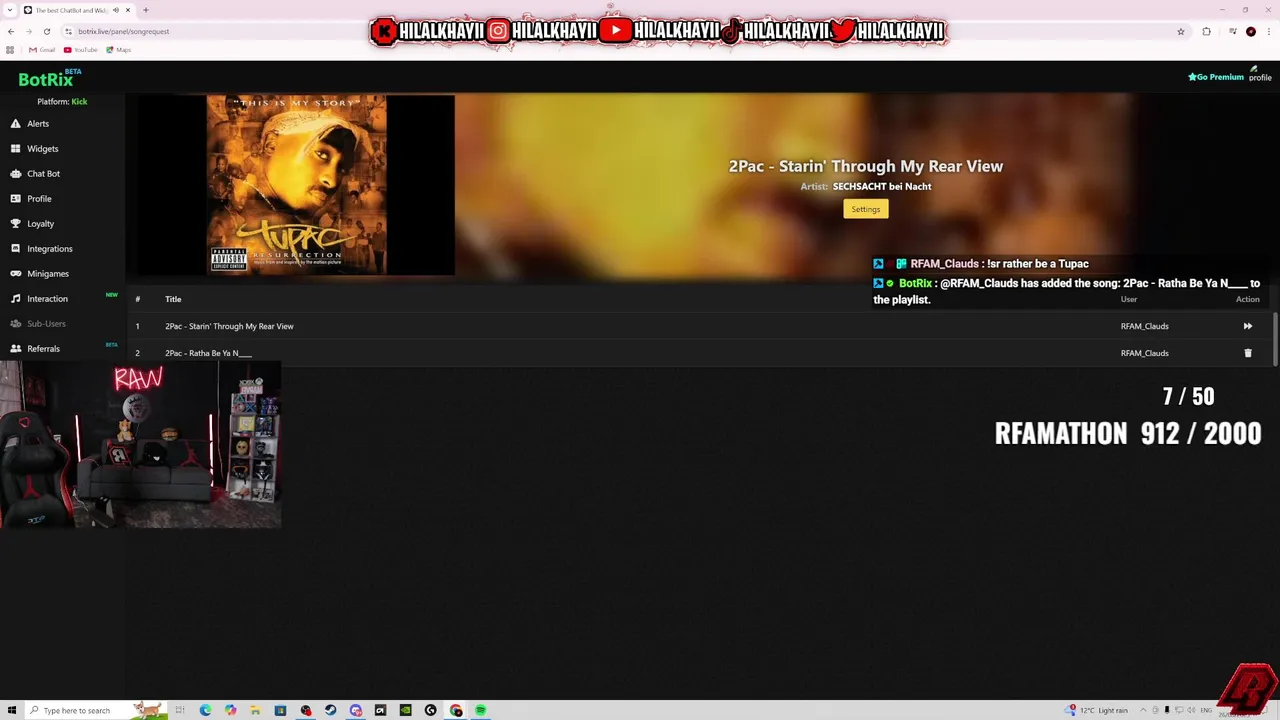Click the BotRix logo
This screenshot has width=1280, height=720.
coord(49,79)
